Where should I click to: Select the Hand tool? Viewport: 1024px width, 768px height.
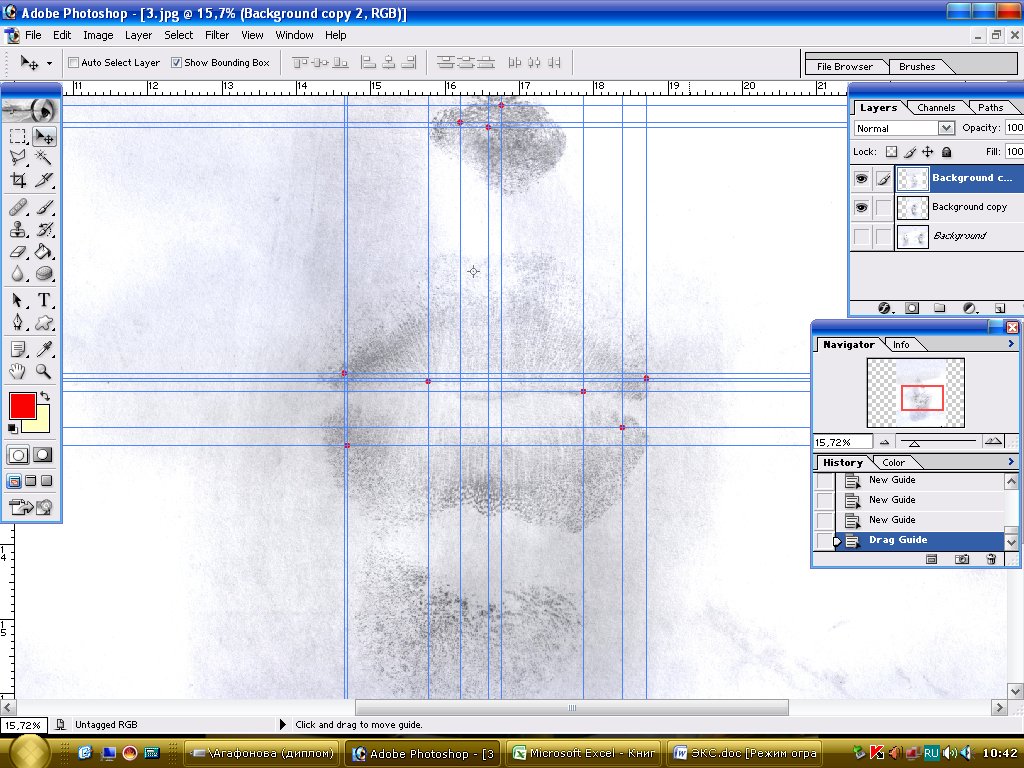(18, 372)
